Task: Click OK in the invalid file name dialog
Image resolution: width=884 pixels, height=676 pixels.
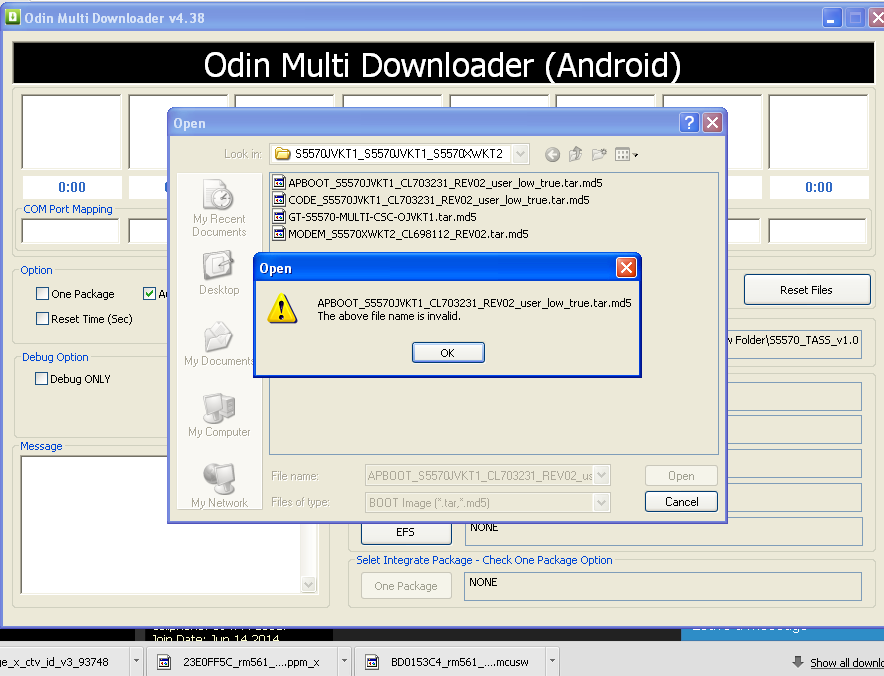Action: click(448, 352)
